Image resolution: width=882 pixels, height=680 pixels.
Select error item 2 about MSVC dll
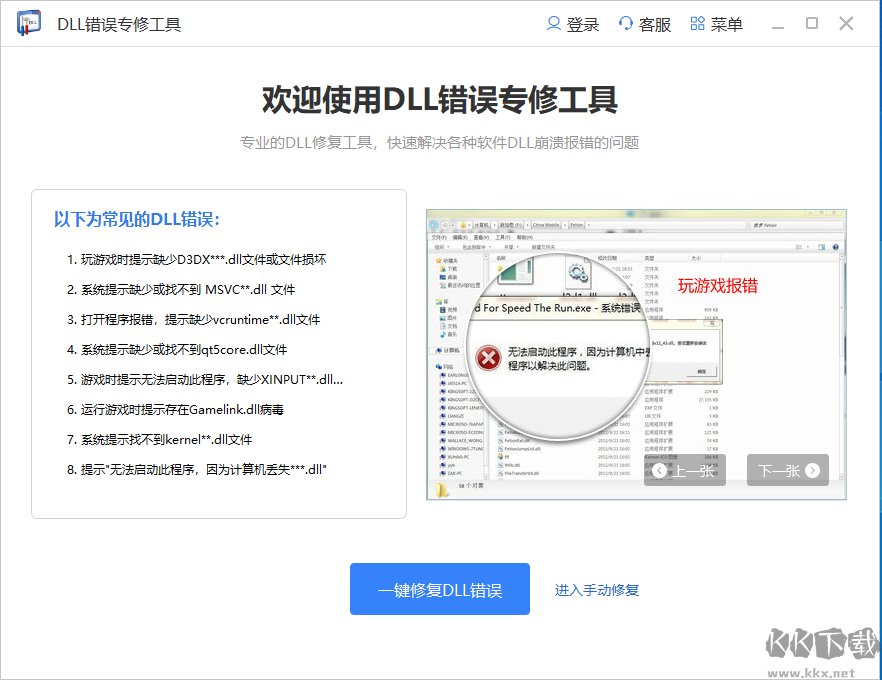point(181,290)
